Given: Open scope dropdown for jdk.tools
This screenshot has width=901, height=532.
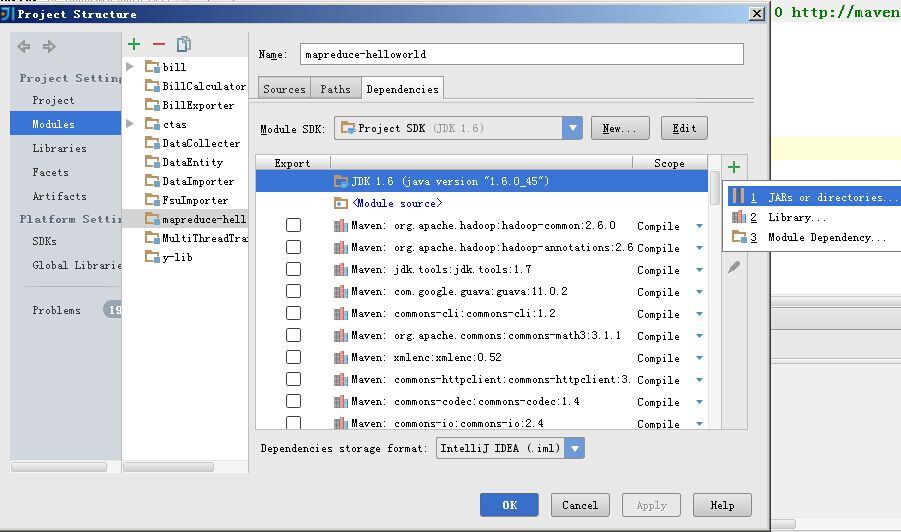Looking at the screenshot, I should coord(699,270).
